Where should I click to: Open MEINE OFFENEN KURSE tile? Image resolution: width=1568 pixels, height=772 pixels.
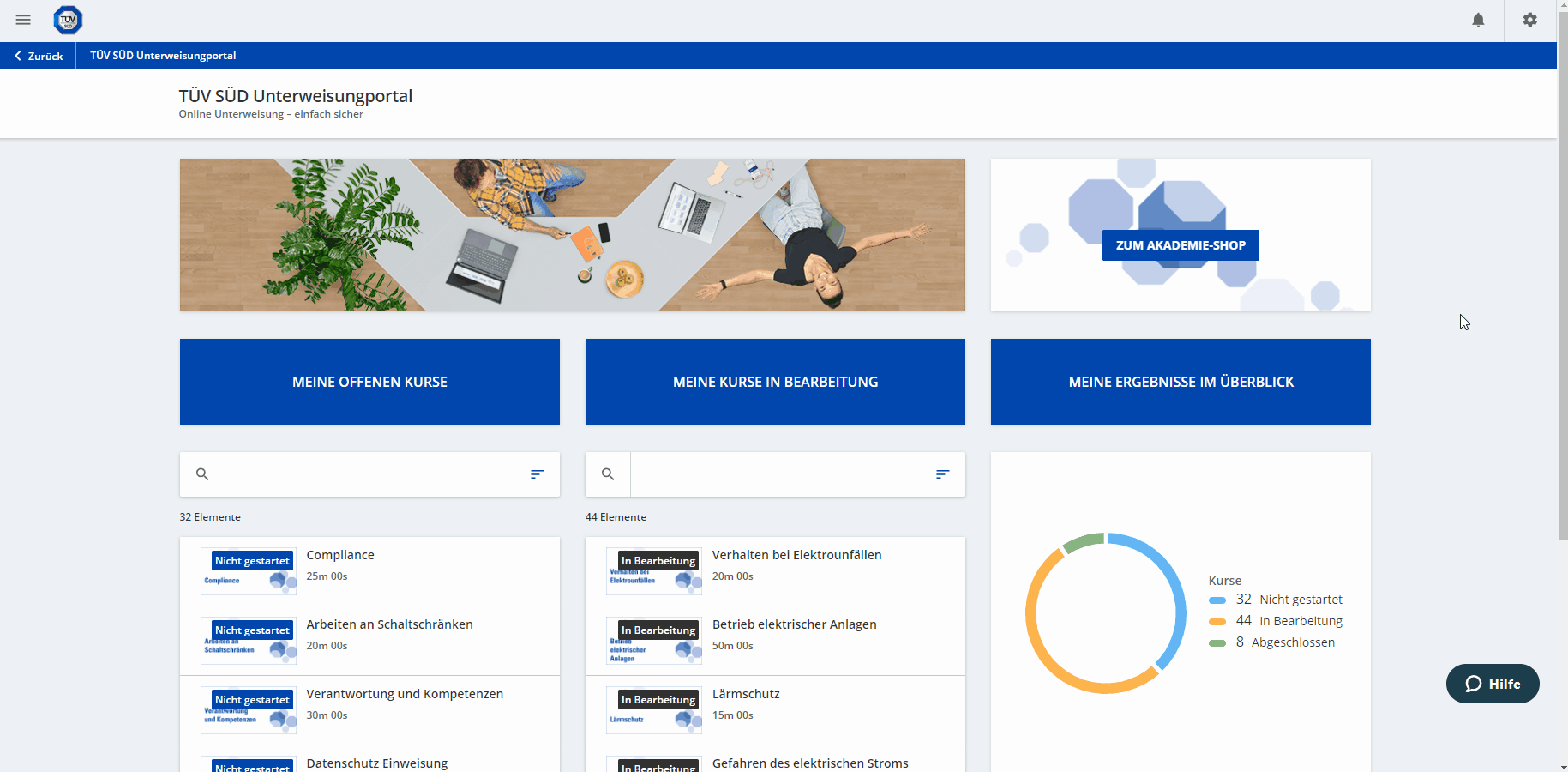click(369, 382)
